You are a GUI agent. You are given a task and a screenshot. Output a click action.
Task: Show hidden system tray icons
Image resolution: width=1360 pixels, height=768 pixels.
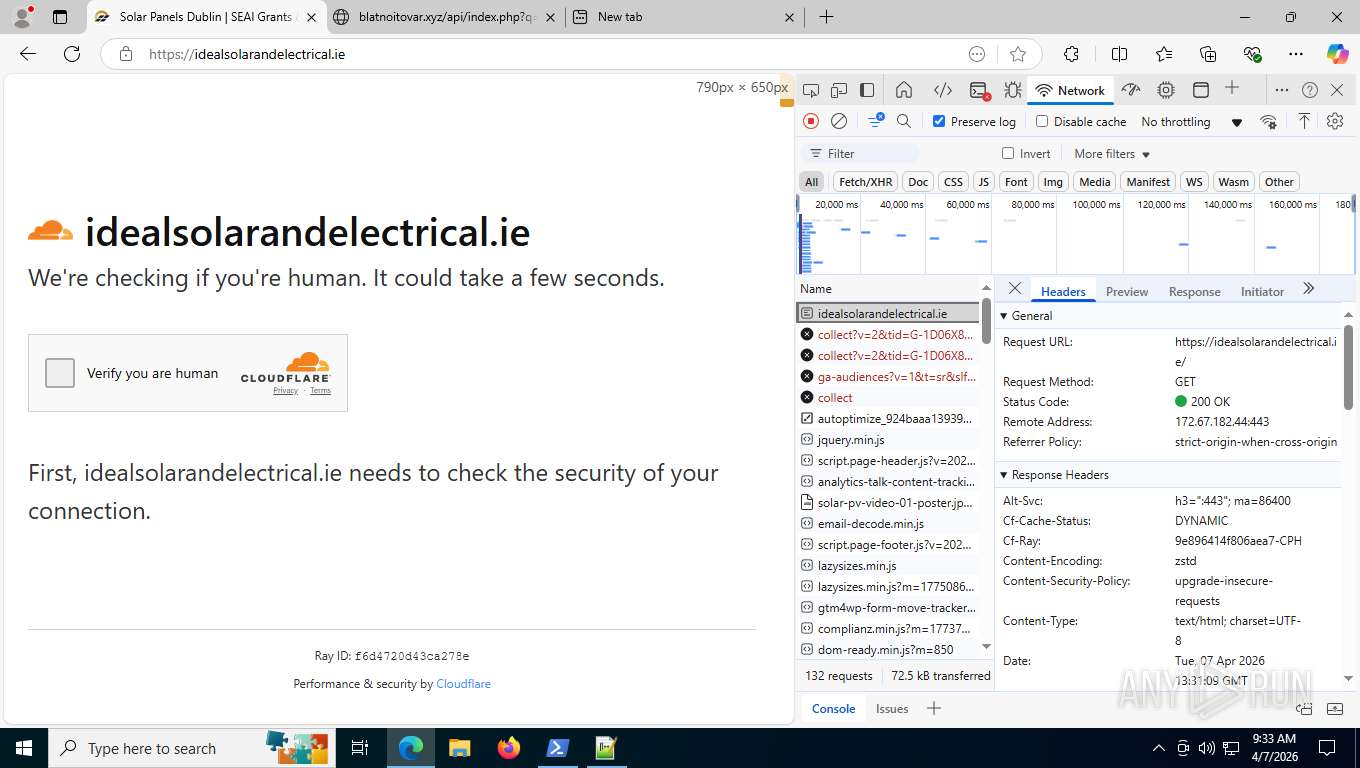(x=1159, y=748)
